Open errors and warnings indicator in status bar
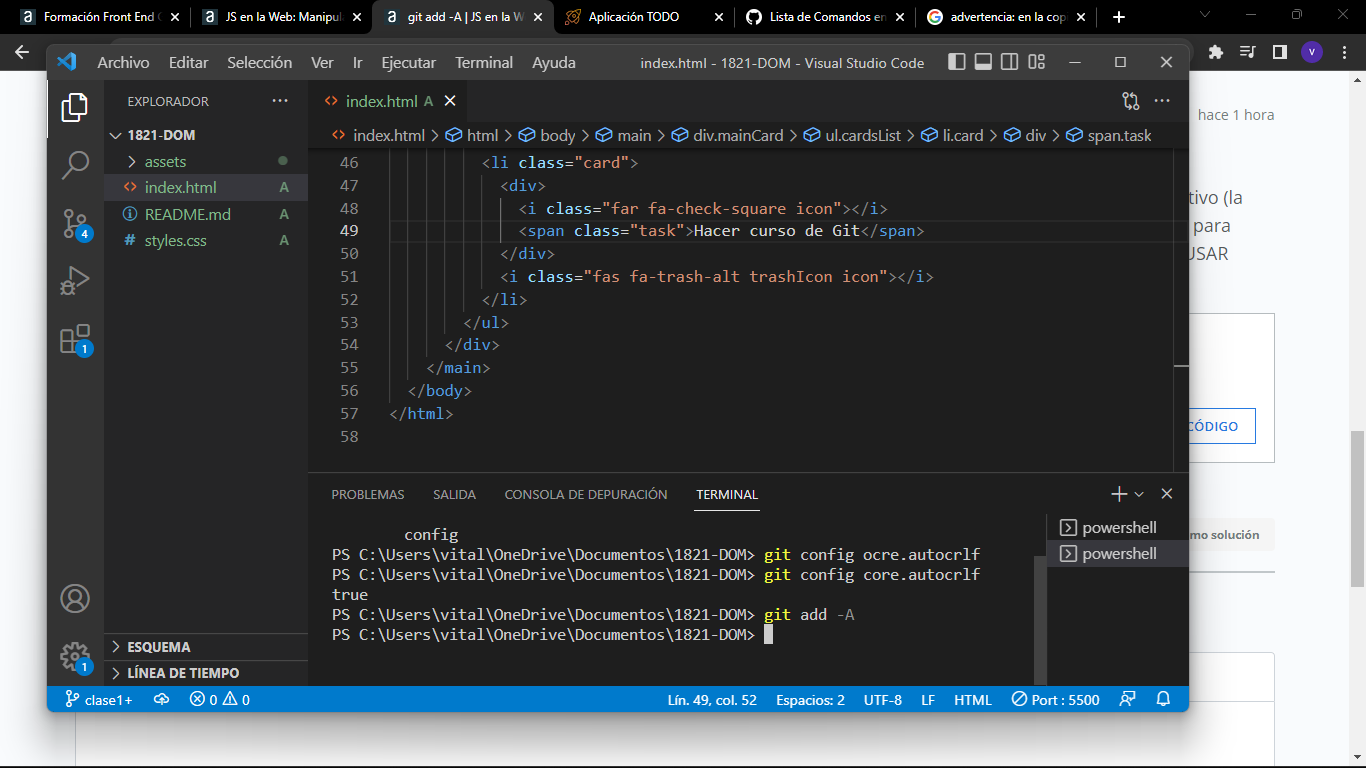Image resolution: width=1366 pixels, height=768 pixels. [220, 700]
